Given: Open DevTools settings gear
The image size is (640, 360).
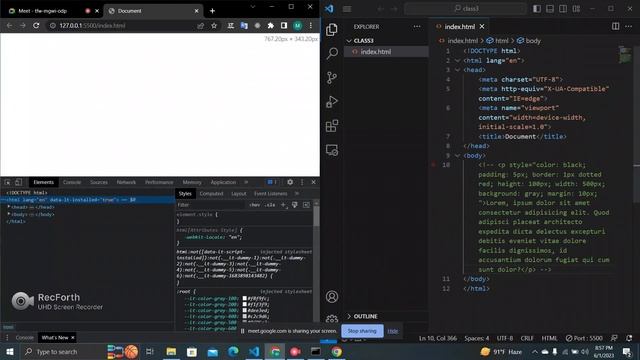Looking at the screenshot, I should click(x=290, y=182).
